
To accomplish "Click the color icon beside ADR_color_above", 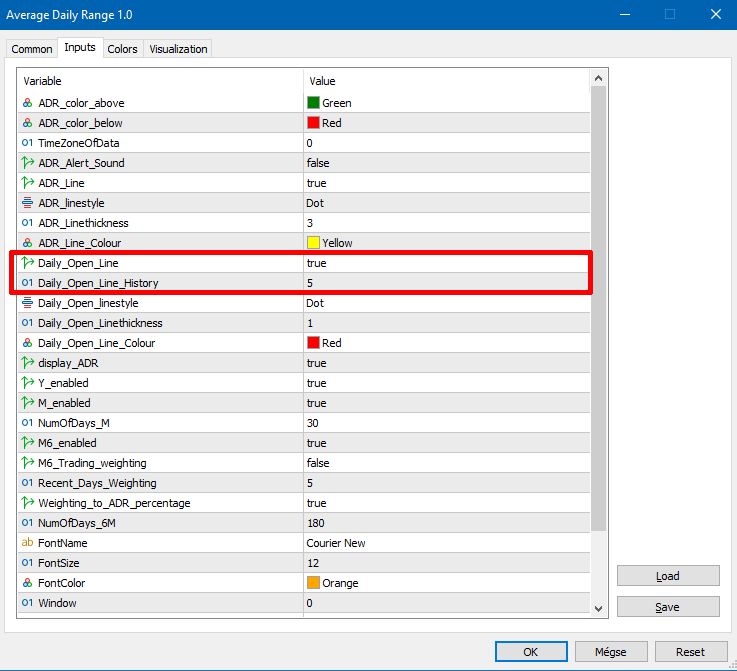I will click(27, 103).
